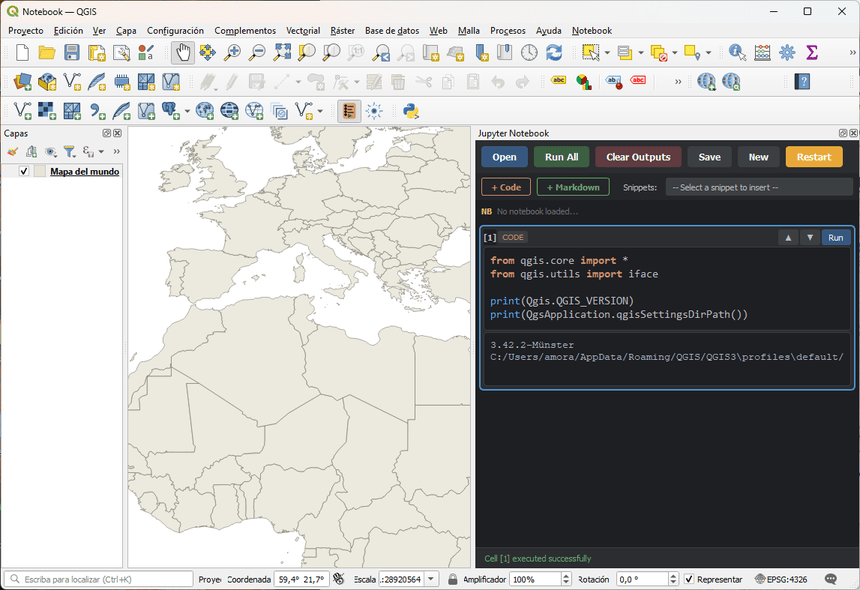The image size is (860, 590).
Task: Add a new + Code cell
Action: pos(506,187)
